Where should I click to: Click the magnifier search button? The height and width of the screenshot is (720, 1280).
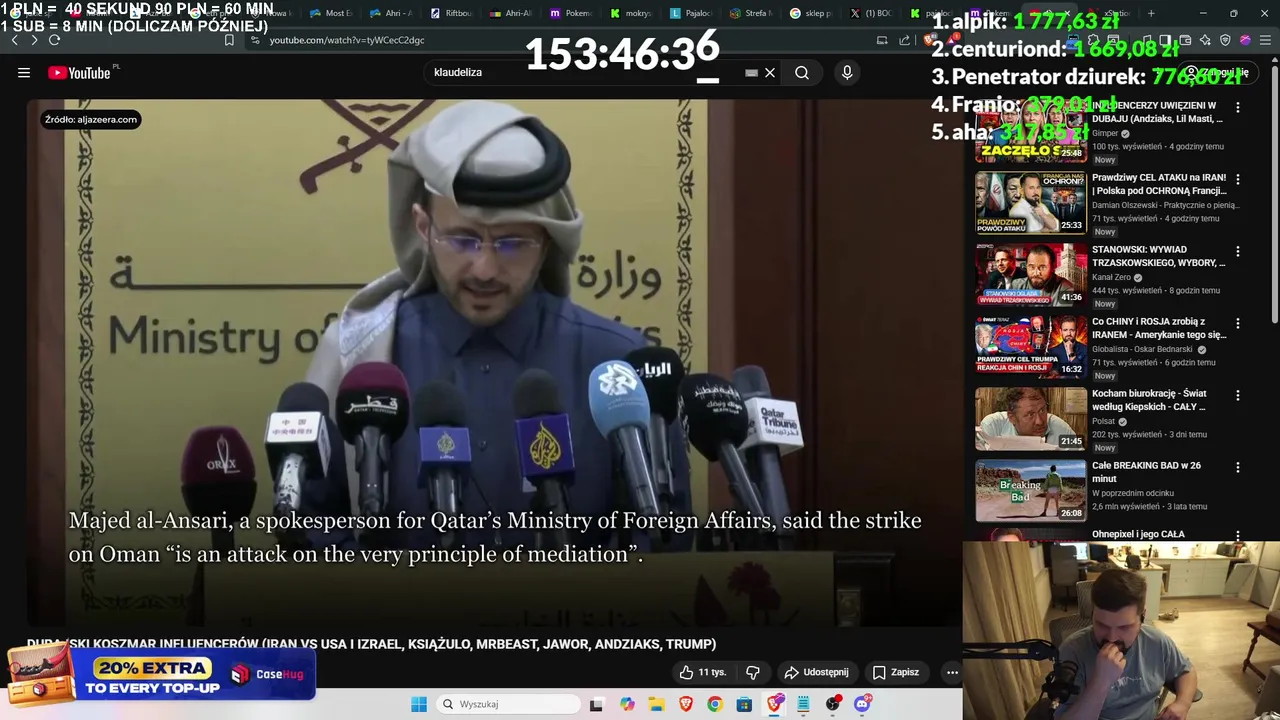[802, 72]
